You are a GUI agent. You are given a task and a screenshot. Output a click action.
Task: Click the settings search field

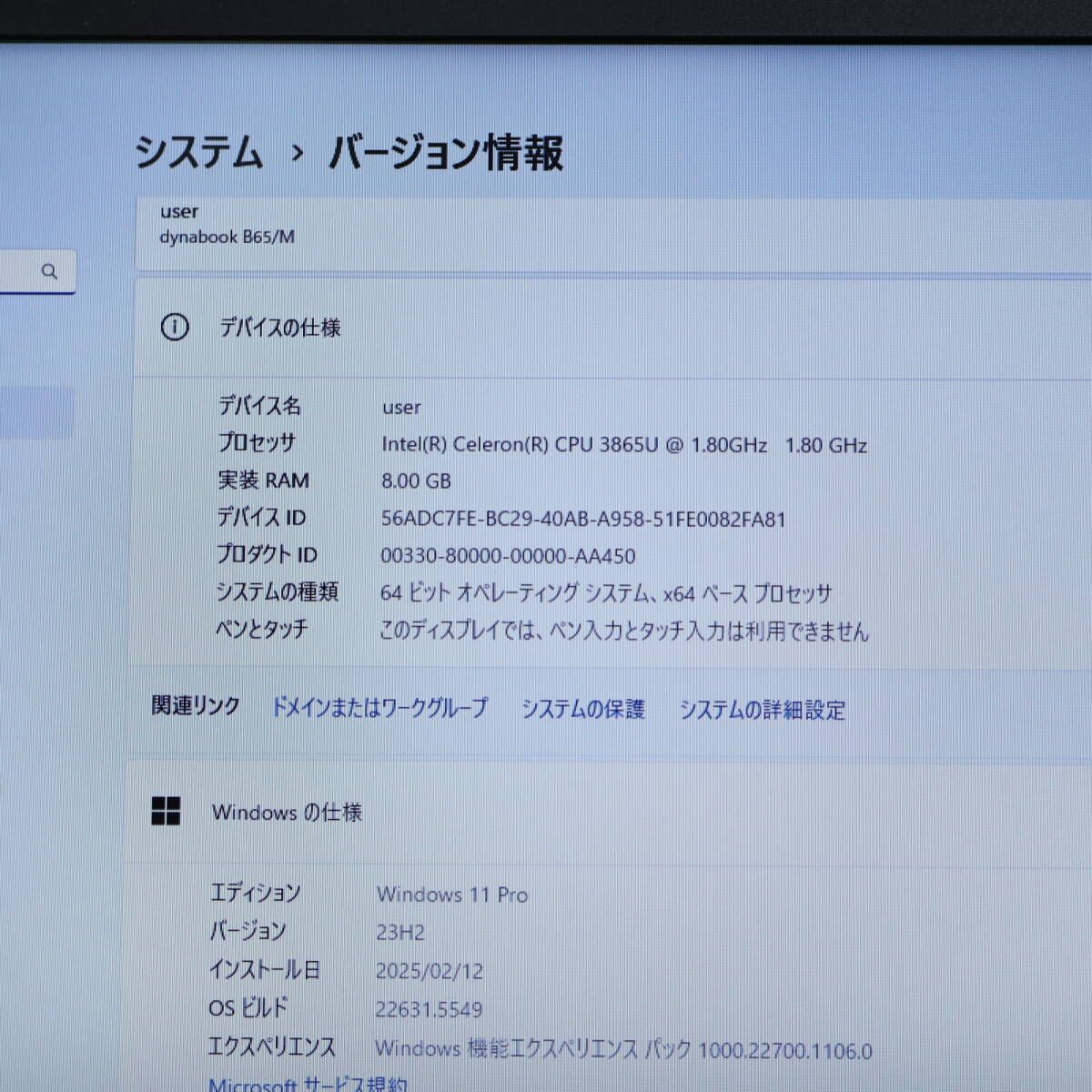(37, 271)
